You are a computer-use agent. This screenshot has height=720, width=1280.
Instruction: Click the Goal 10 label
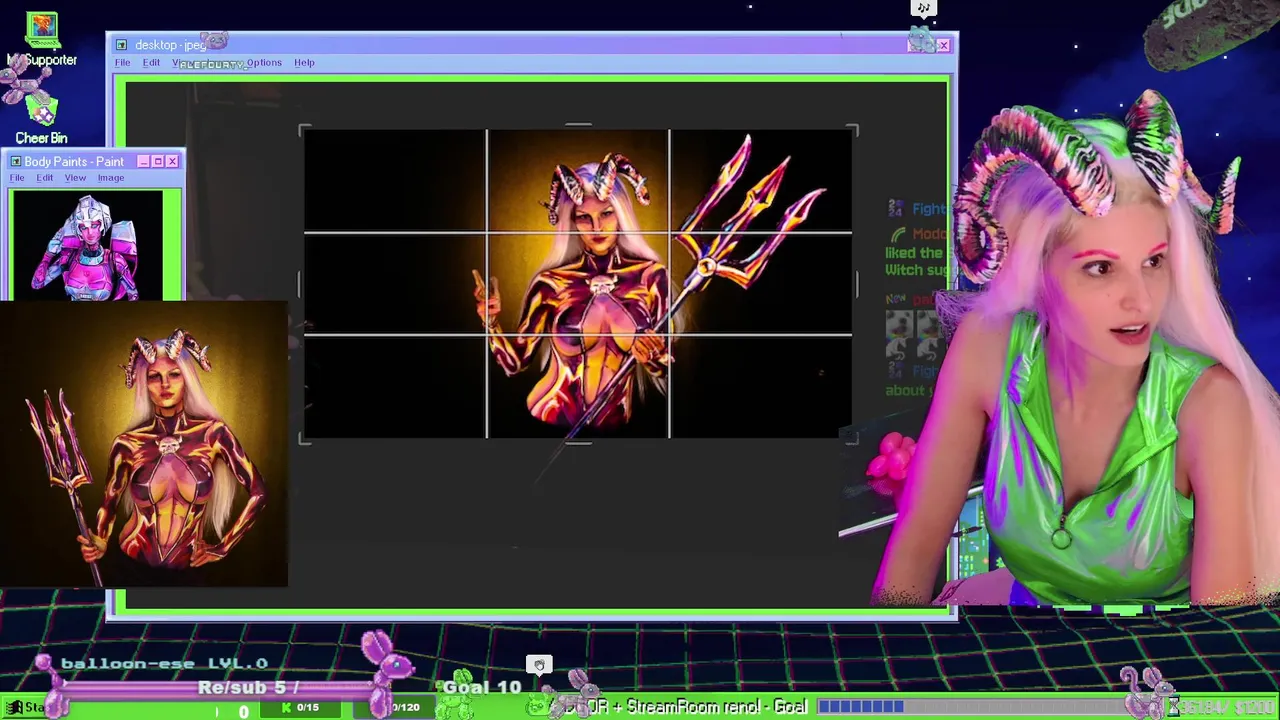482,687
